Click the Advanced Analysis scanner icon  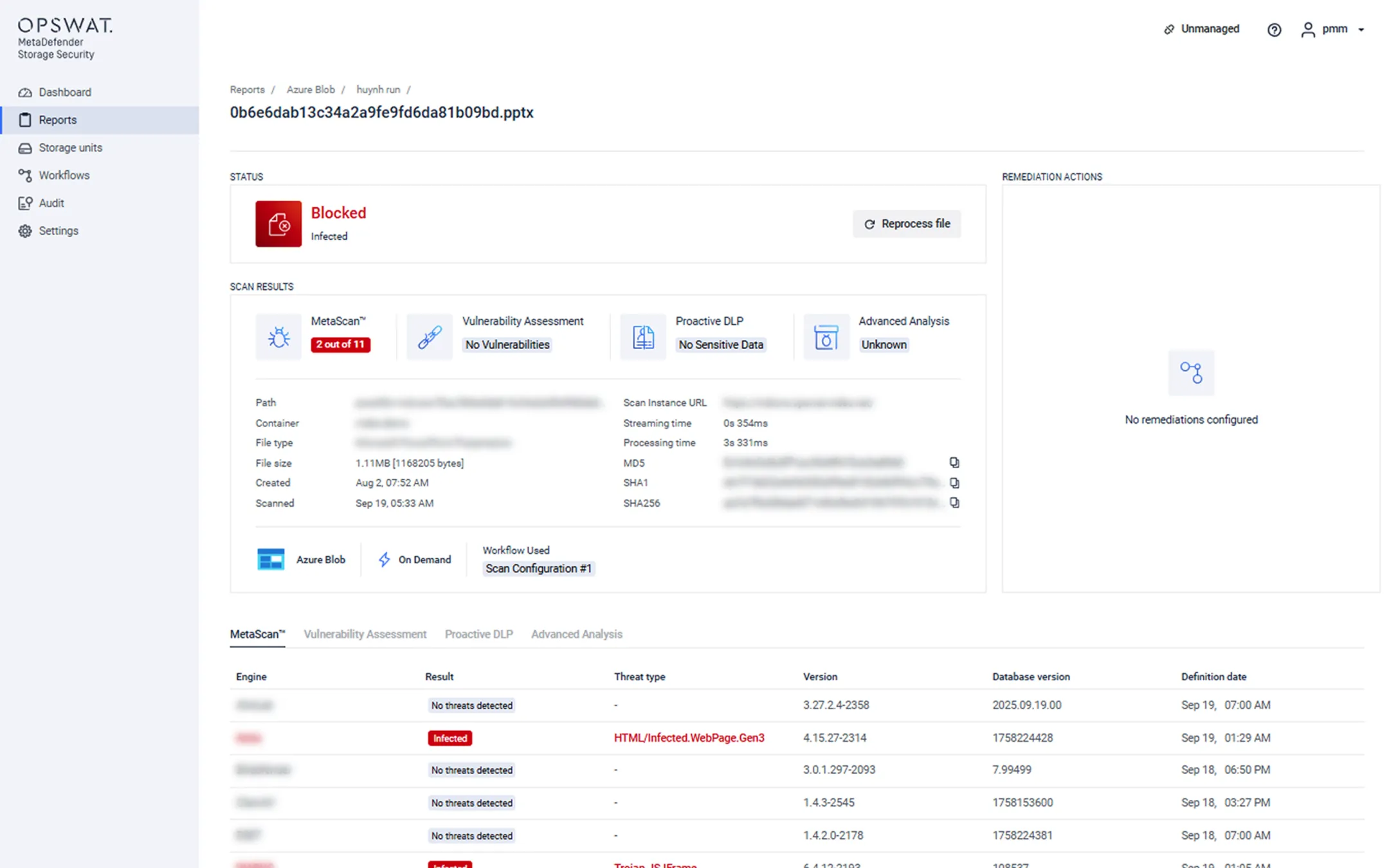pos(826,336)
